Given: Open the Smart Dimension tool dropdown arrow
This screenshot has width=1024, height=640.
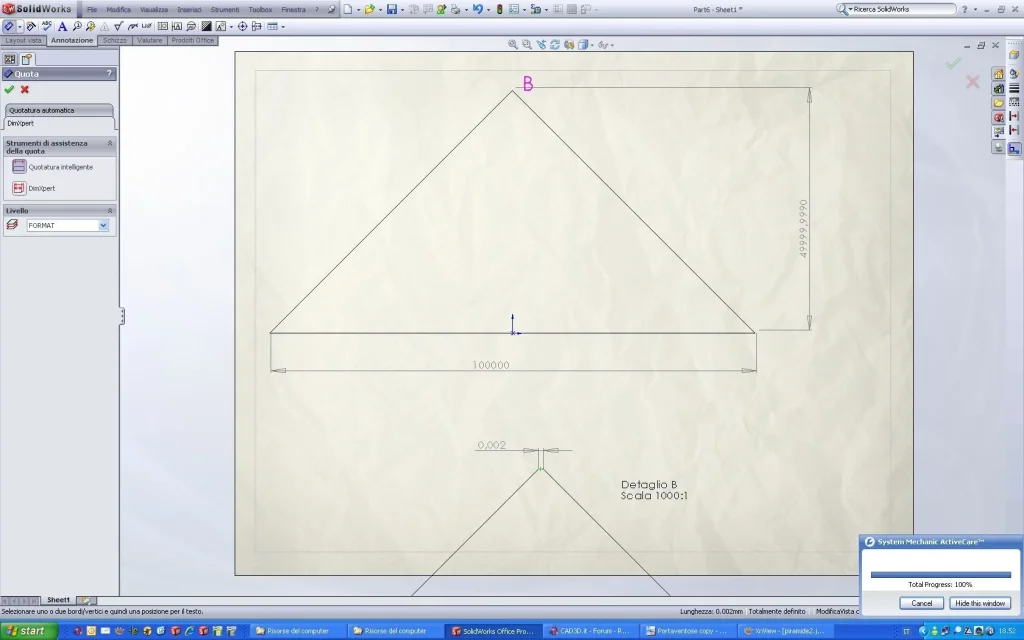Looking at the screenshot, I should [x=20, y=27].
